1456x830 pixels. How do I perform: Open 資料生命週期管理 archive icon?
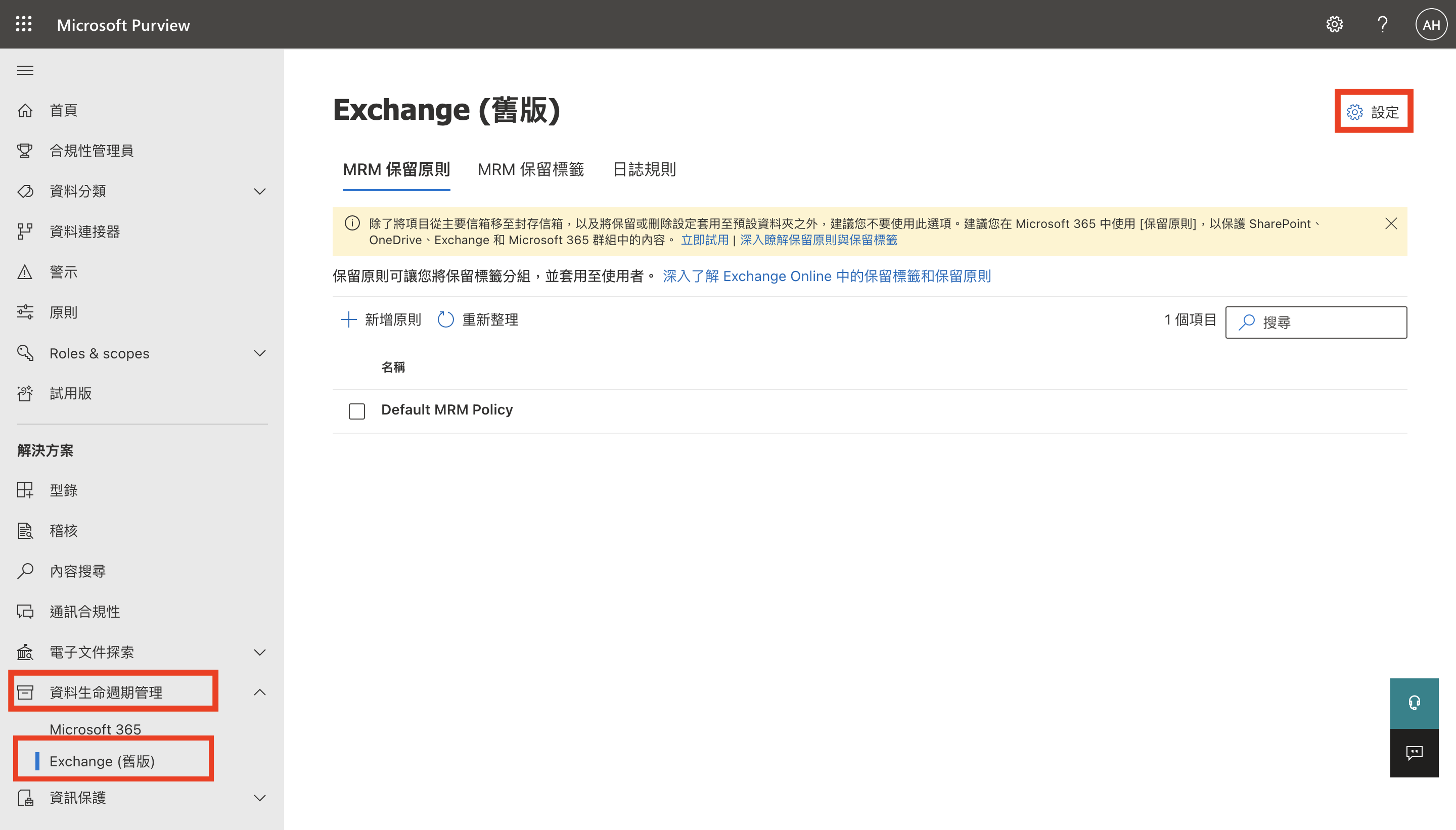tap(25, 693)
